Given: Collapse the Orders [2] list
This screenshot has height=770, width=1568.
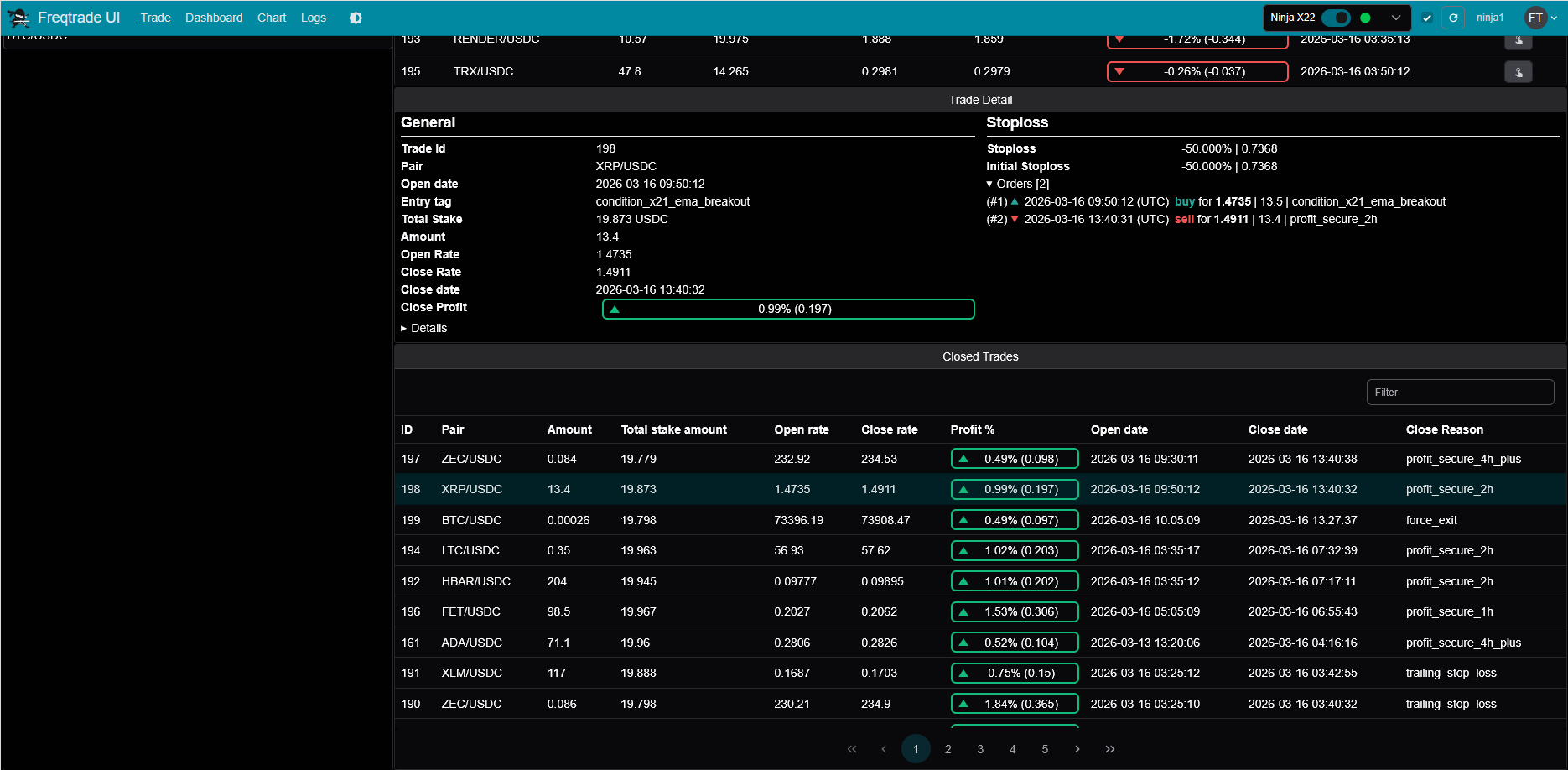Looking at the screenshot, I should pyautogui.click(x=1018, y=184).
